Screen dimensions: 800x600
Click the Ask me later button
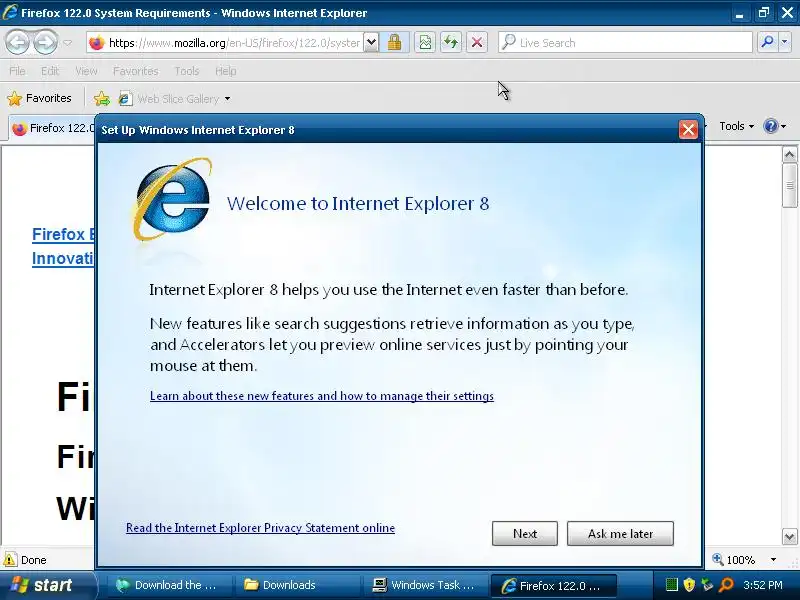620,534
